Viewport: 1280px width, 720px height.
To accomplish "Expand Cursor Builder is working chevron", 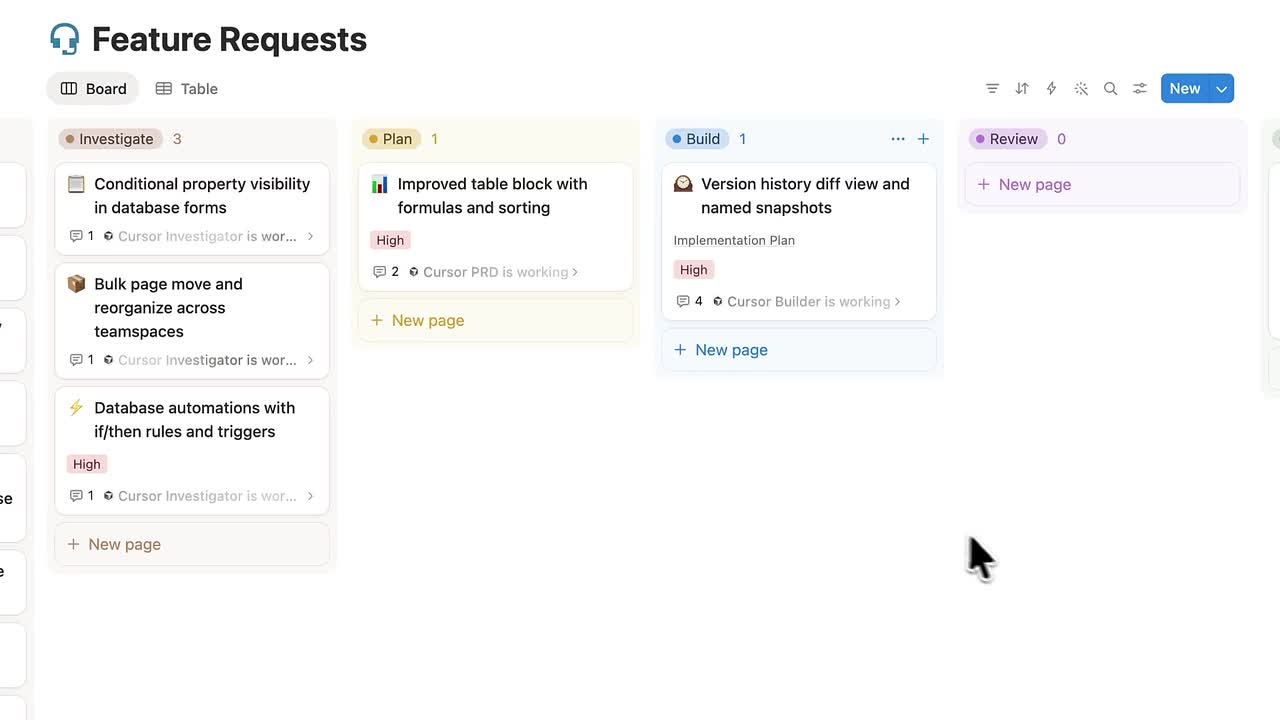I will pos(897,301).
